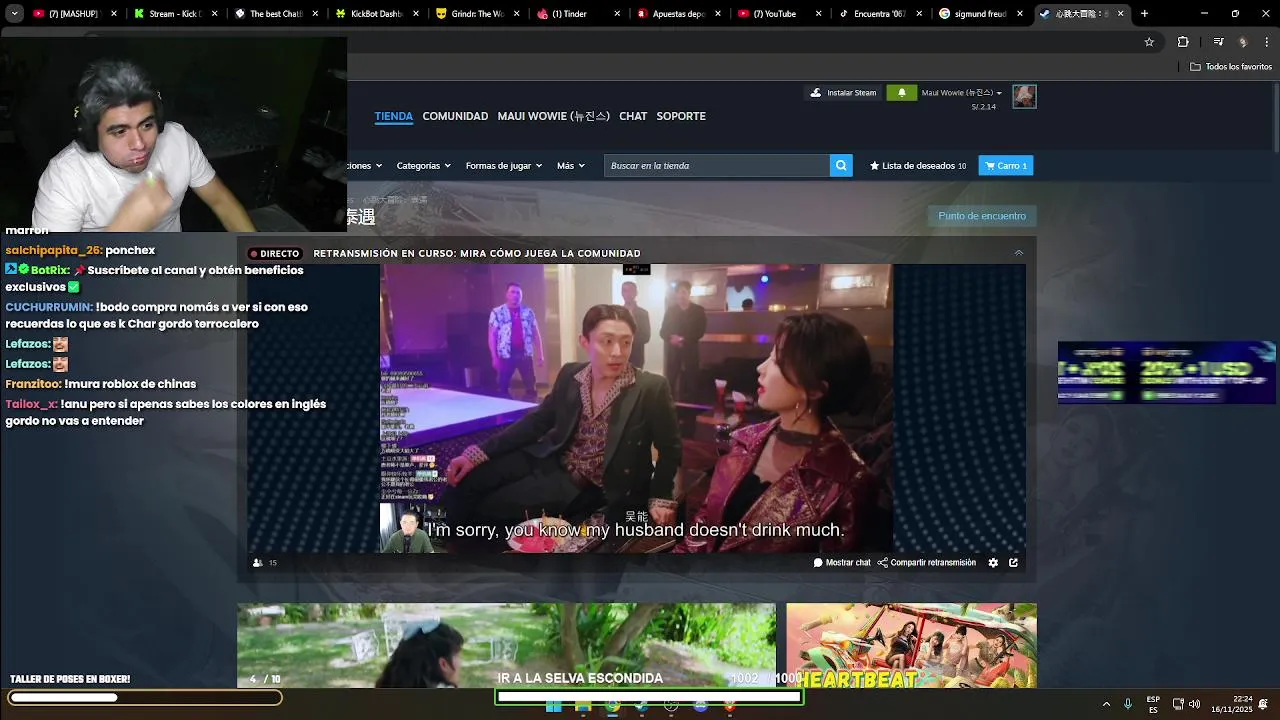Click Mostrar chat under the broadcast
Screen dimensions: 1280x720
tap(842, 563)
